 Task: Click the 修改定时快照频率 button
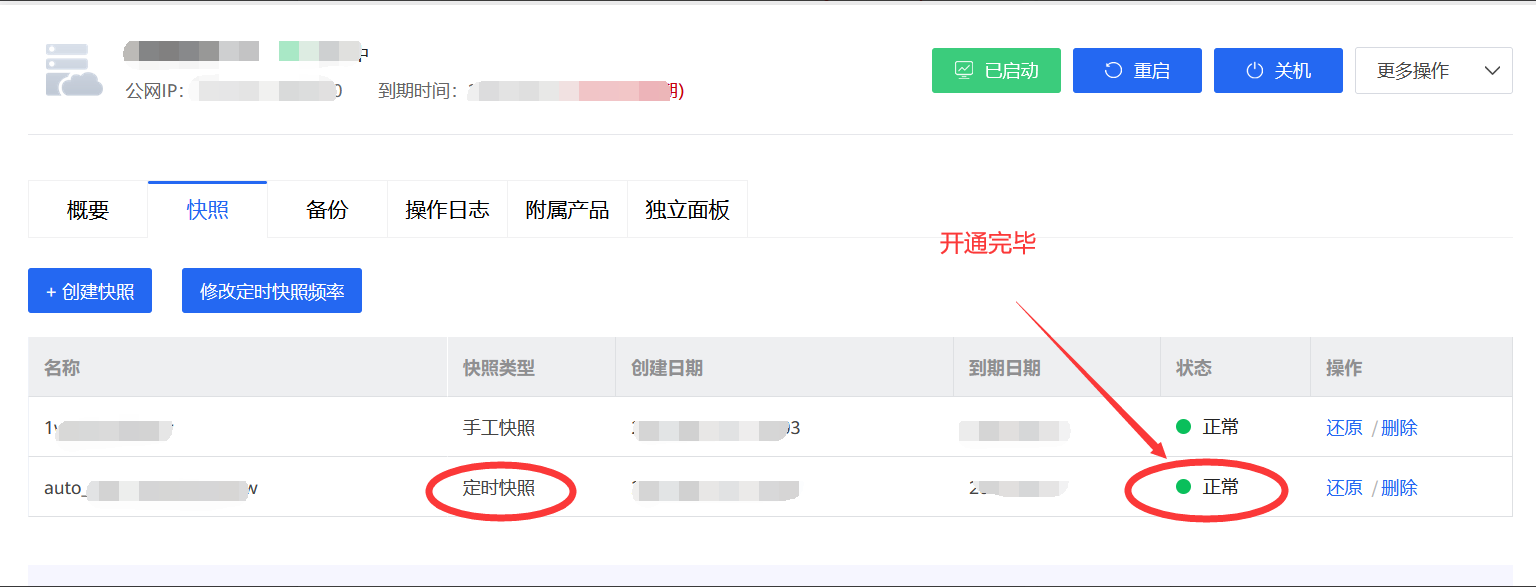(272, 291)
